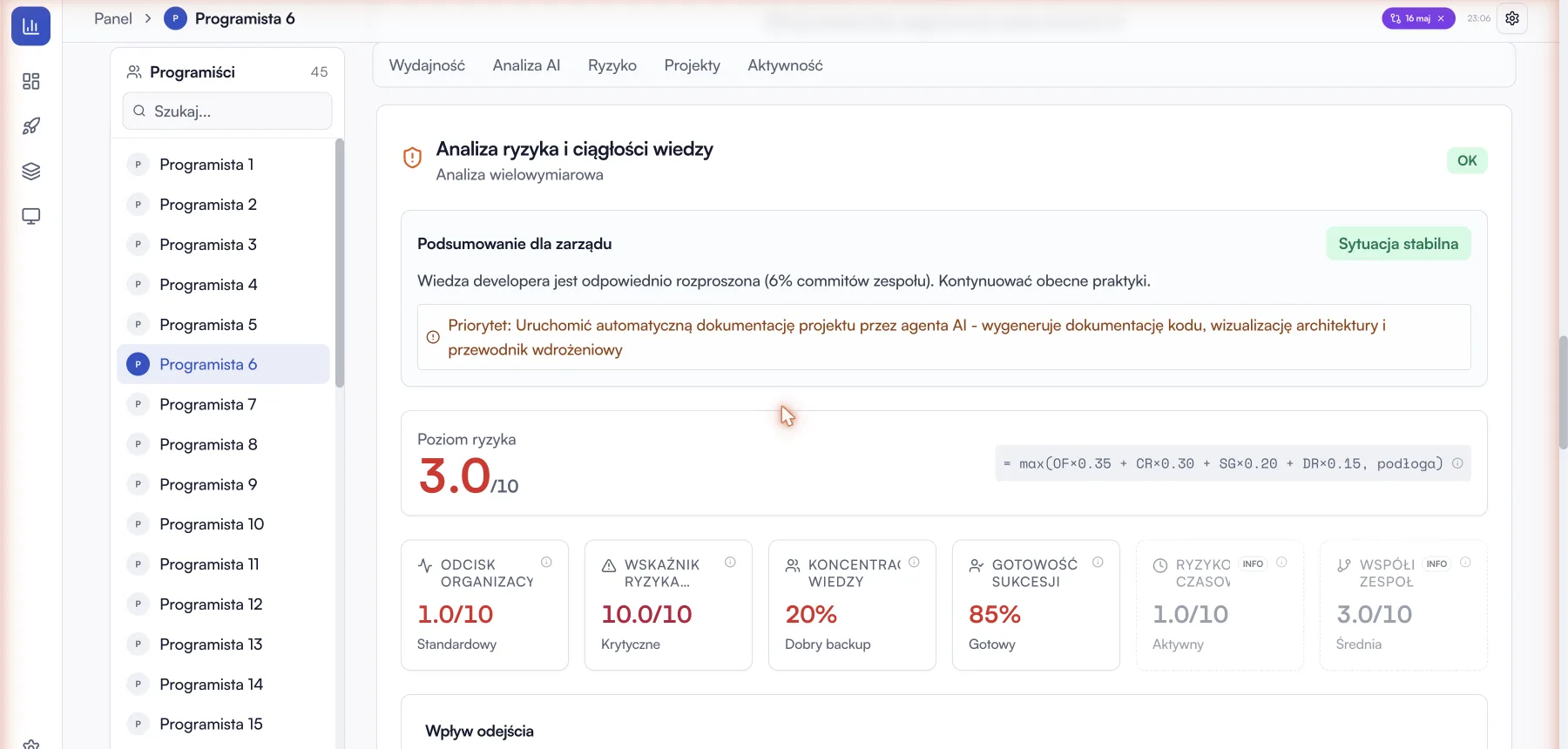
Task: Click the Programiści people icon
Action: pos(134,72)
